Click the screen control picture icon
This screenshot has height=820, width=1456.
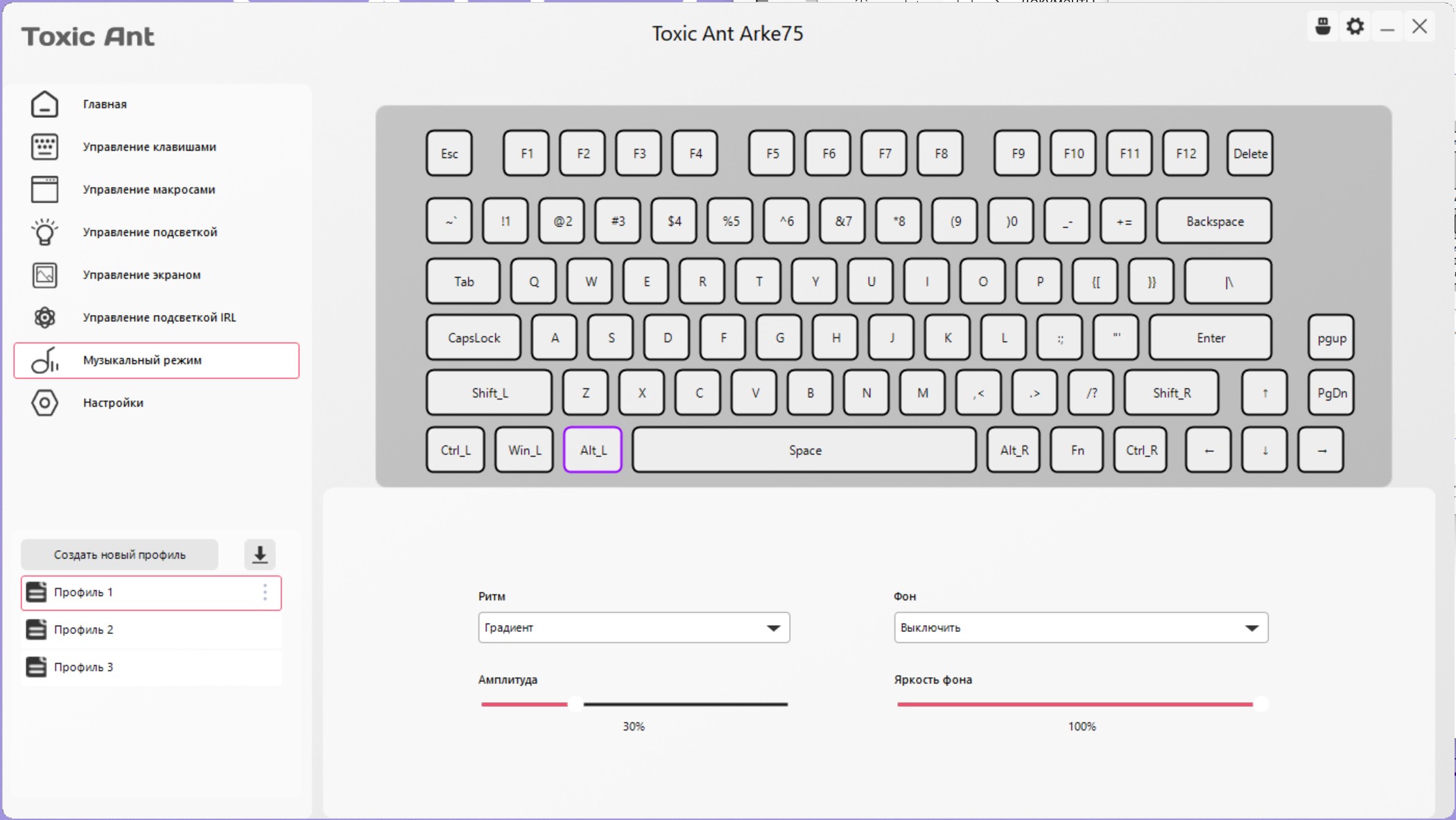(x=44, y=275)
